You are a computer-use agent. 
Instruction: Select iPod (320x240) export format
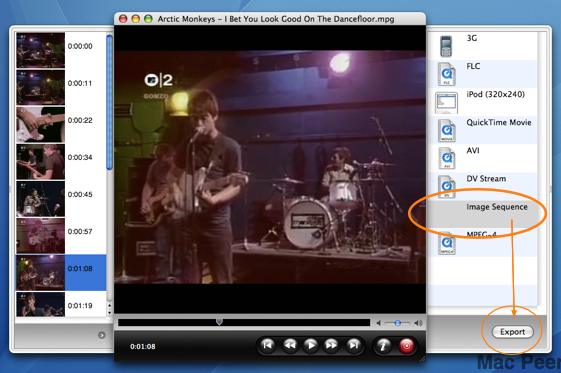tap(483, 102)
